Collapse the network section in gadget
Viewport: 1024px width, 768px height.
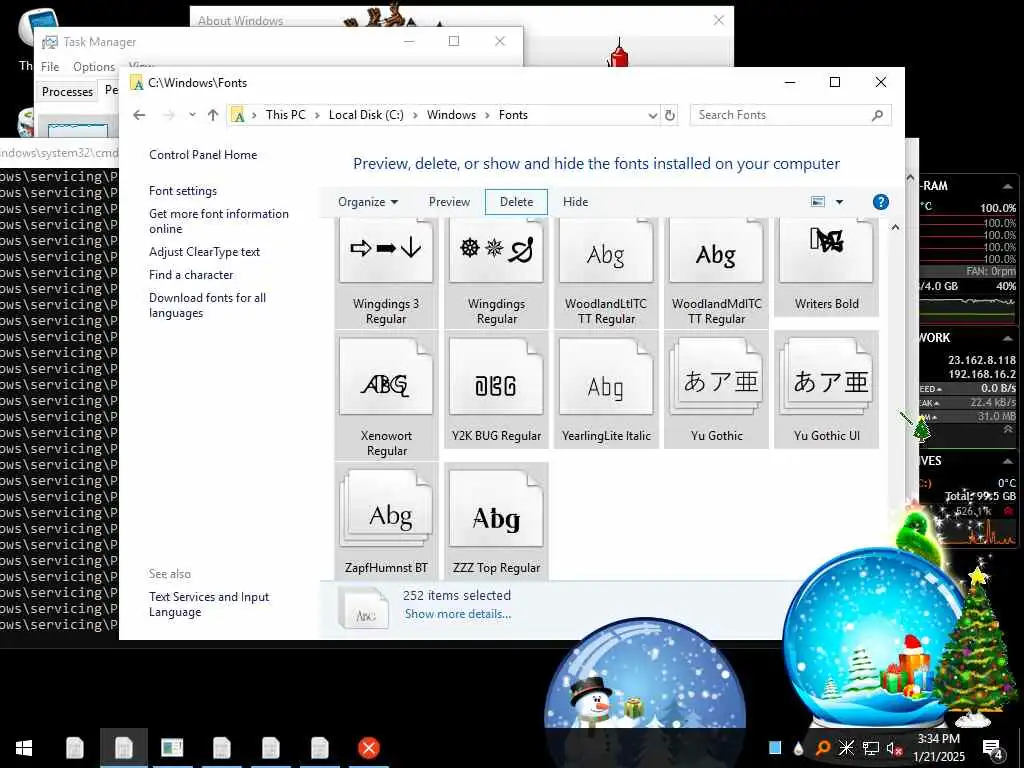click(1008, 338)
